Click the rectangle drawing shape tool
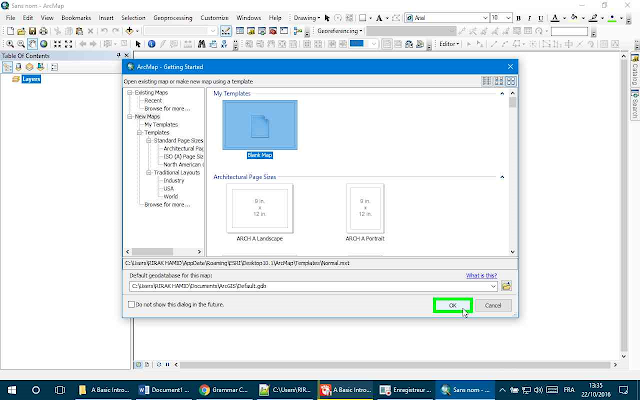The width and height of the screenshot is (640, 400). coord(362,18)
